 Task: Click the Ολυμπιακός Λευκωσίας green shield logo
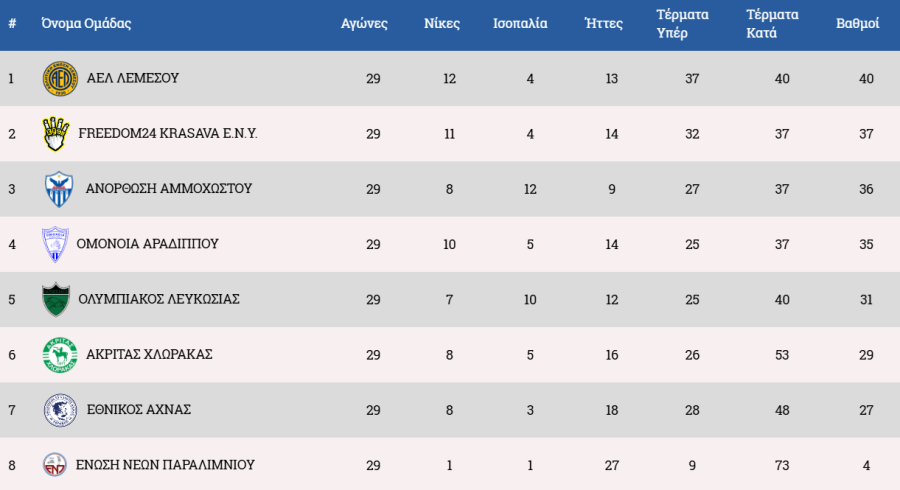pos(55,299)
